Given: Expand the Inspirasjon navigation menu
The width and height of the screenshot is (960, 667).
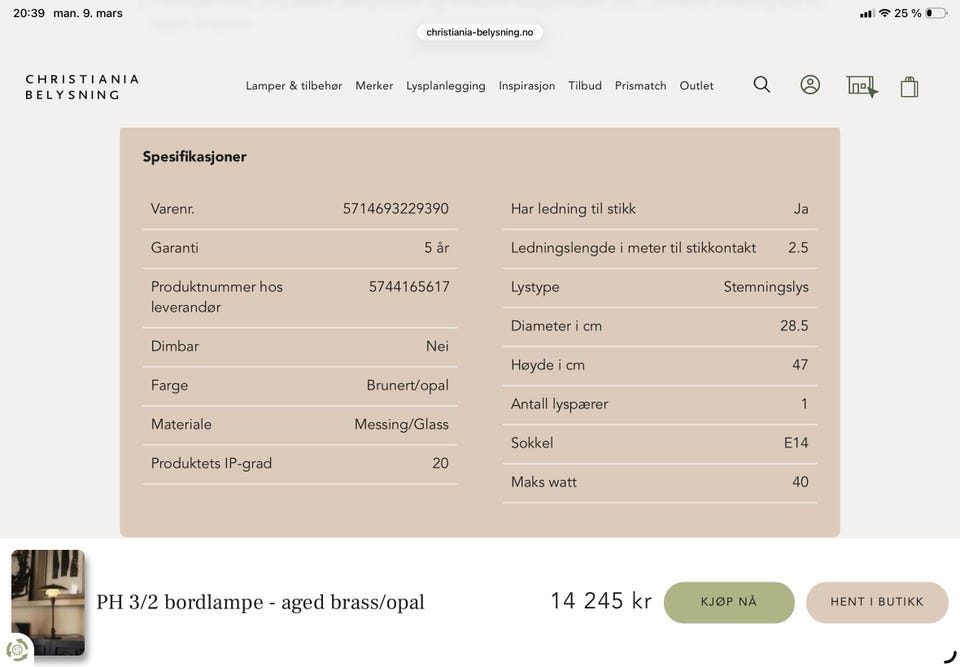Looking at the screenshot, I should click(x=527, y=86).
